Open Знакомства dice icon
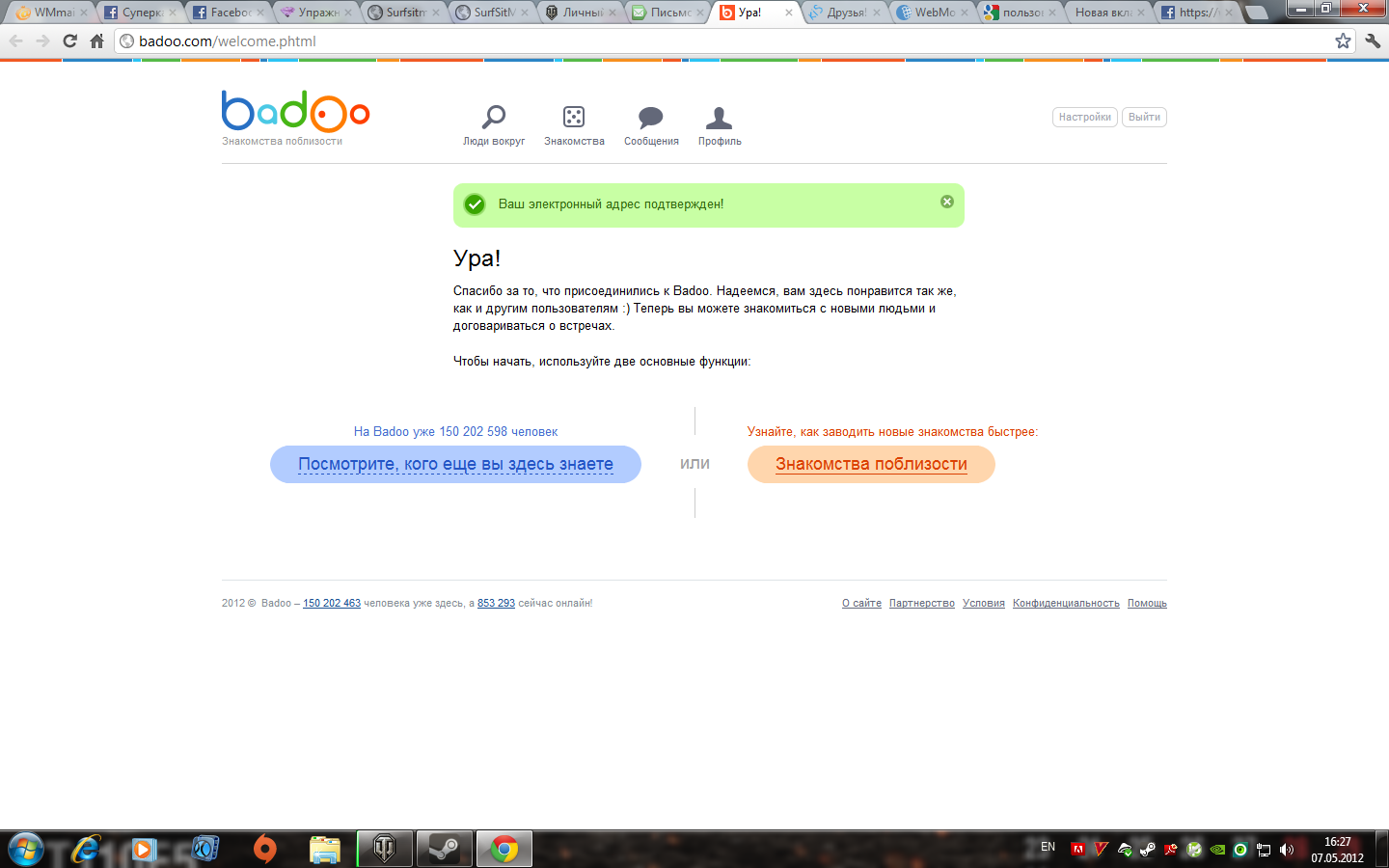The height and width of the screenshot is (868, 1389). coord(574,118)
